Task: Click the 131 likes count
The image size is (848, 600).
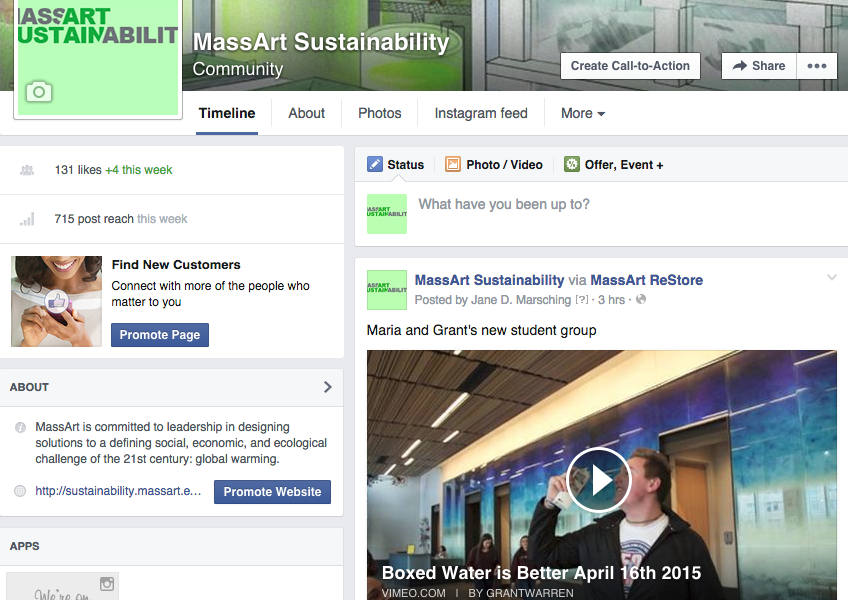Action: [78, 170]
